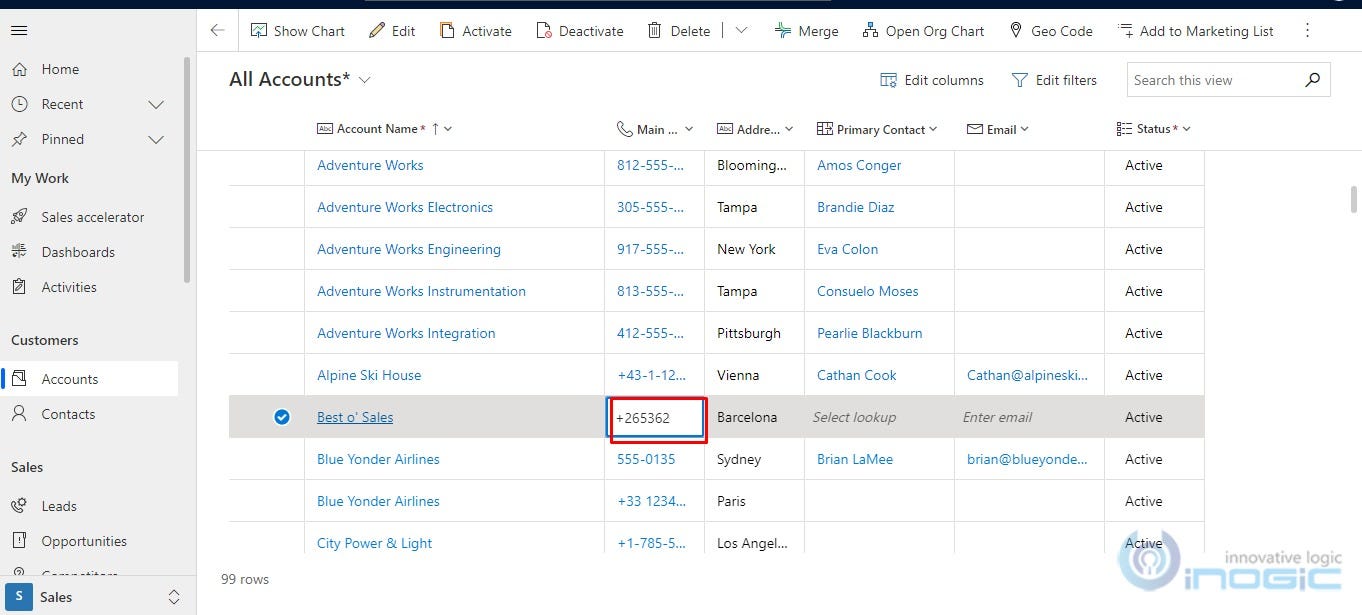This screenshot has width=1362, height=615.
Task: Open contact Amos Conger
Action: tap(859, 165)
